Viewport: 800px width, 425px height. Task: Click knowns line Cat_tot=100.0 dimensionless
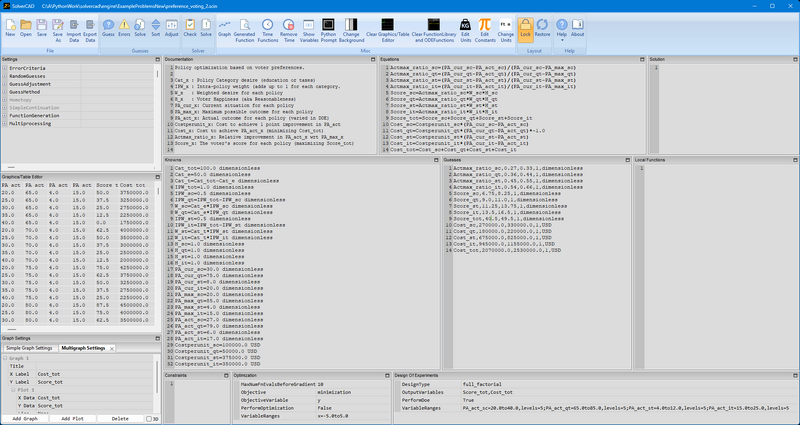point(217,168)
